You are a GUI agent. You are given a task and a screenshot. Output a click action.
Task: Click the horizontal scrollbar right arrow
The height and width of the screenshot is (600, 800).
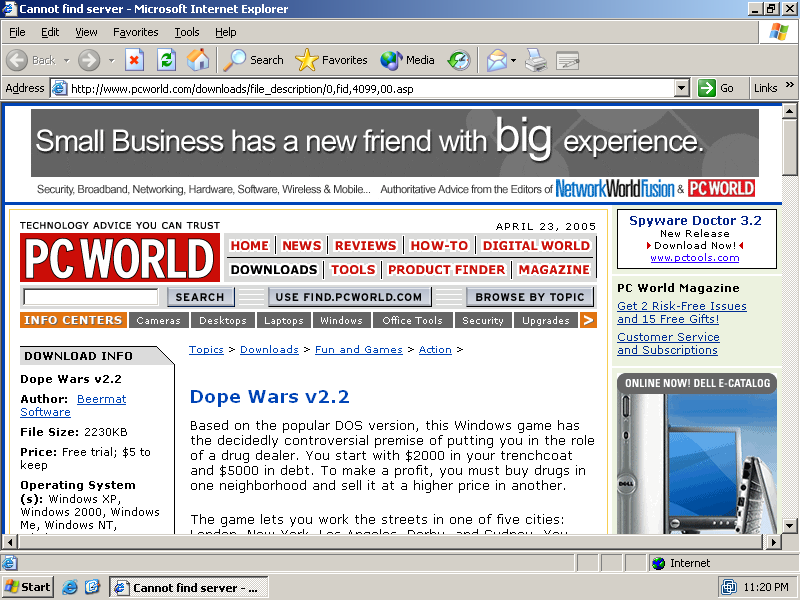[x=774, y=542]
